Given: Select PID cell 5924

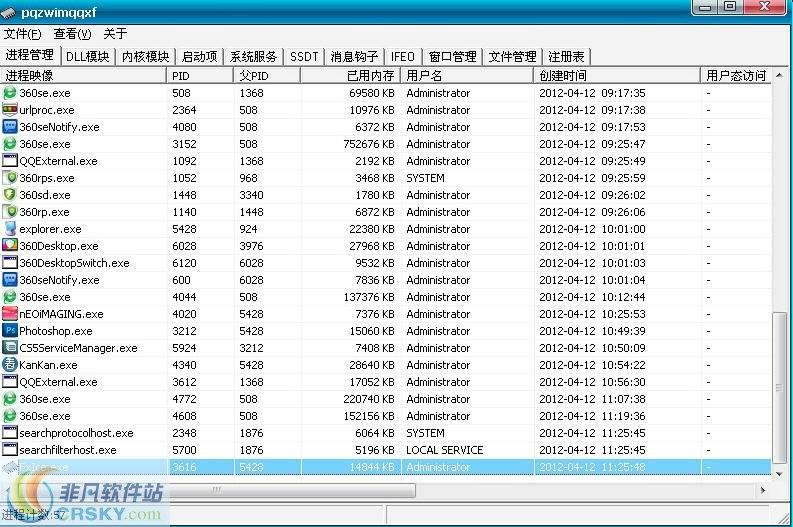Looking at the screenshot, I should (184, 348).
